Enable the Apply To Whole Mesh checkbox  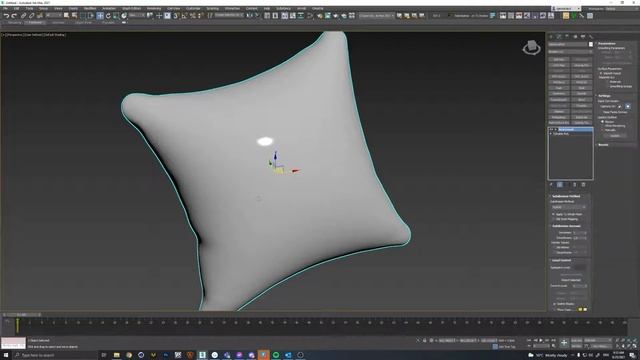click(553, 214)
